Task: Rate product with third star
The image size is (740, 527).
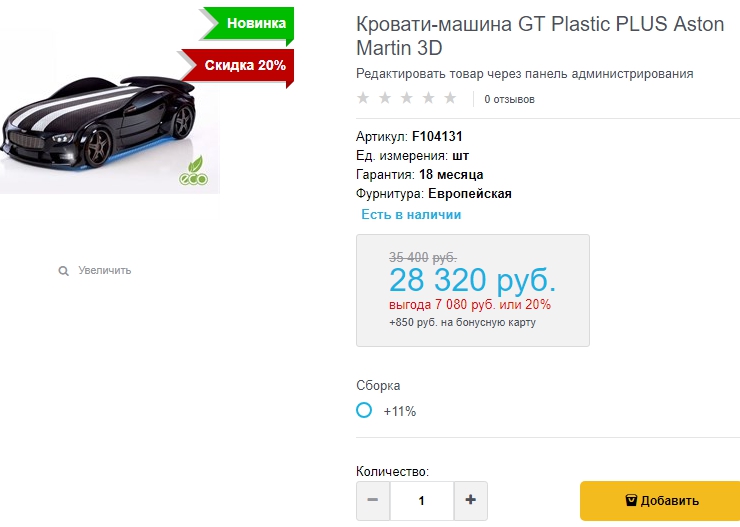Action: [407, 98]
